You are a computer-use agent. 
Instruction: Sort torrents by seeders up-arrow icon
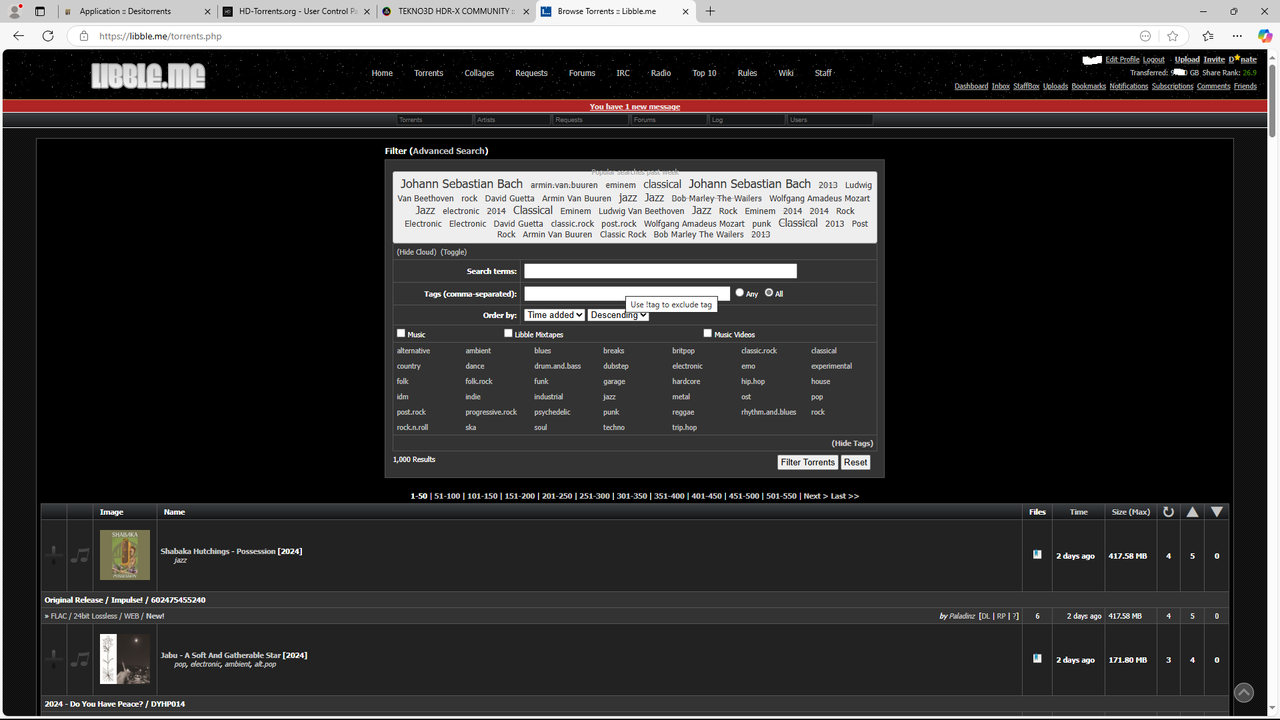pos(1192,512)
